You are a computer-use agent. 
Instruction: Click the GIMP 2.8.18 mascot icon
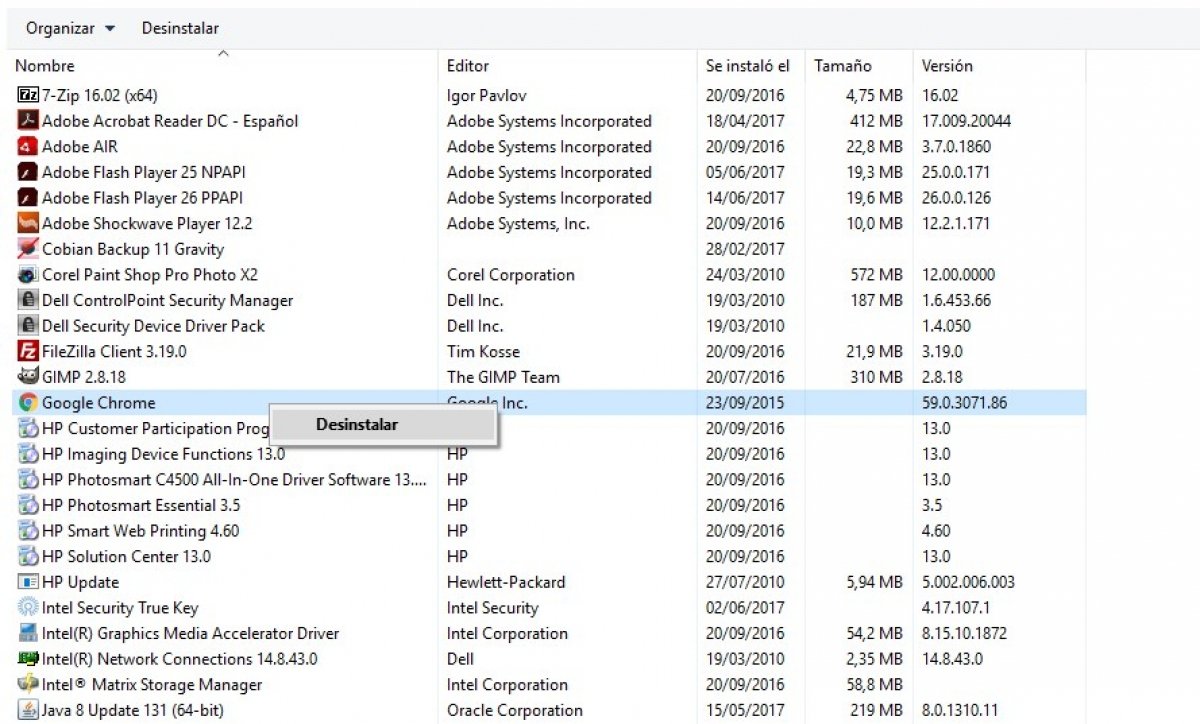pyautogui.click(x=28, y=377)
